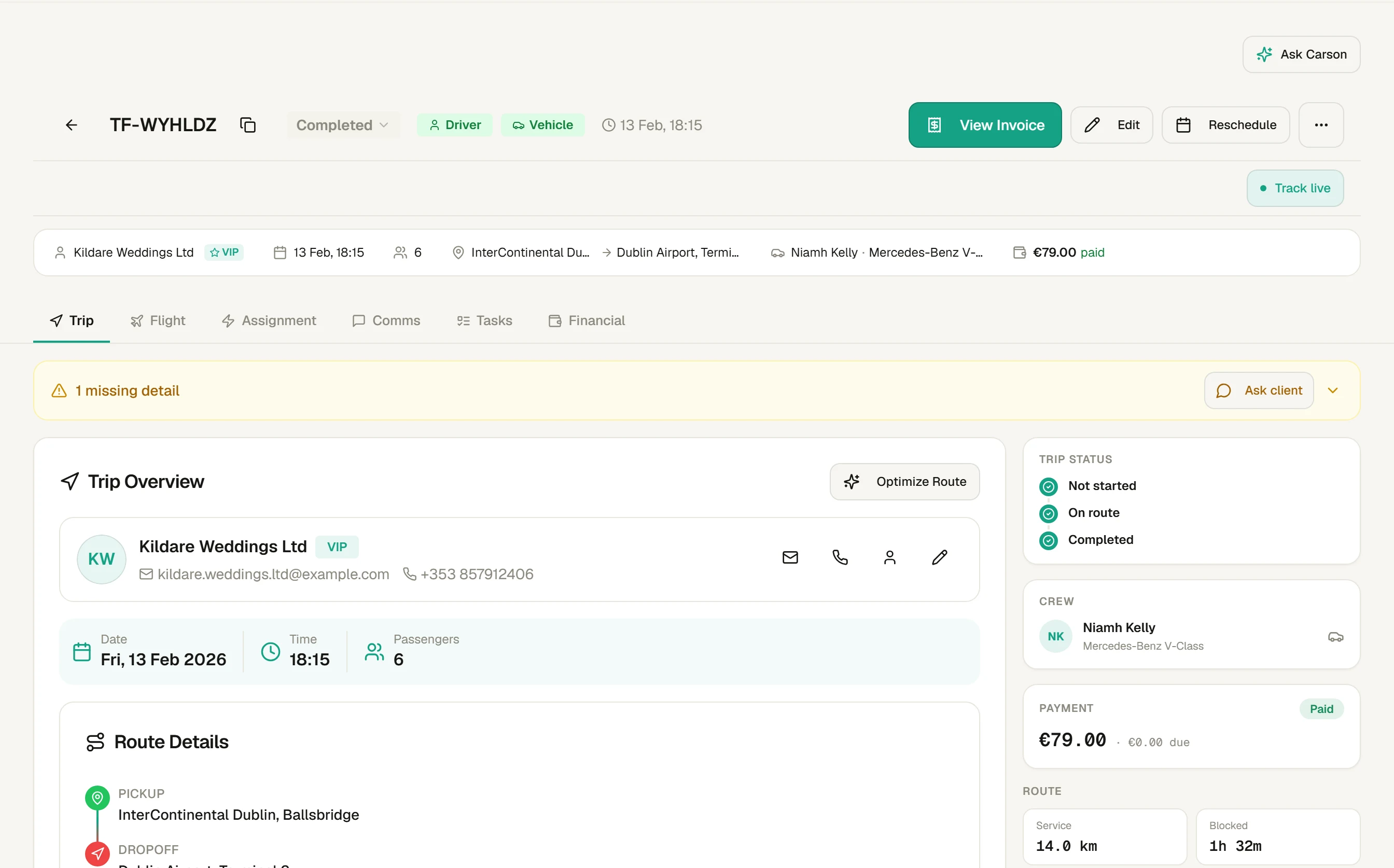
Task: Start Track live
Action: click(1294, 188)
